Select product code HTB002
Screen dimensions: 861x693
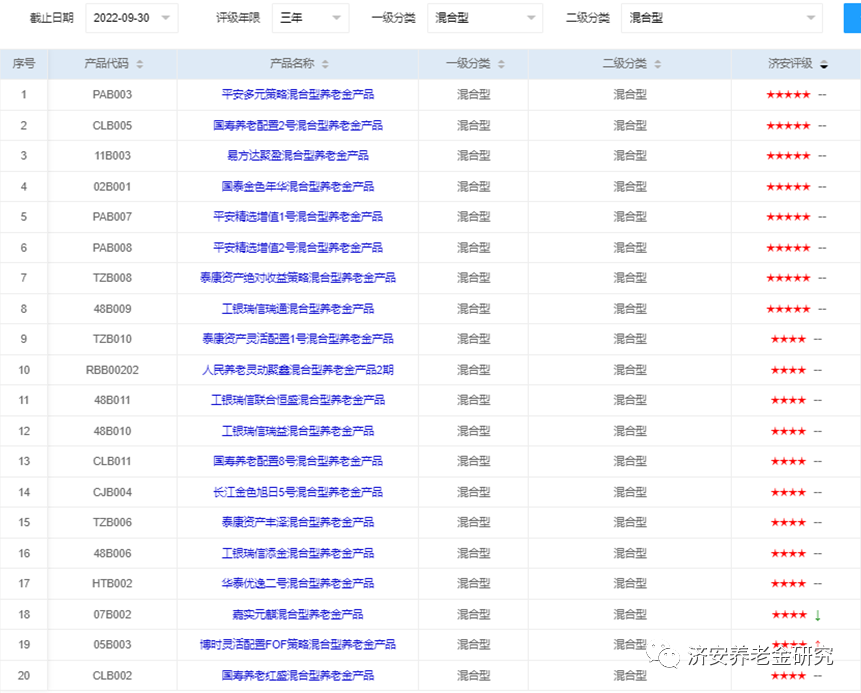point(112,583)
